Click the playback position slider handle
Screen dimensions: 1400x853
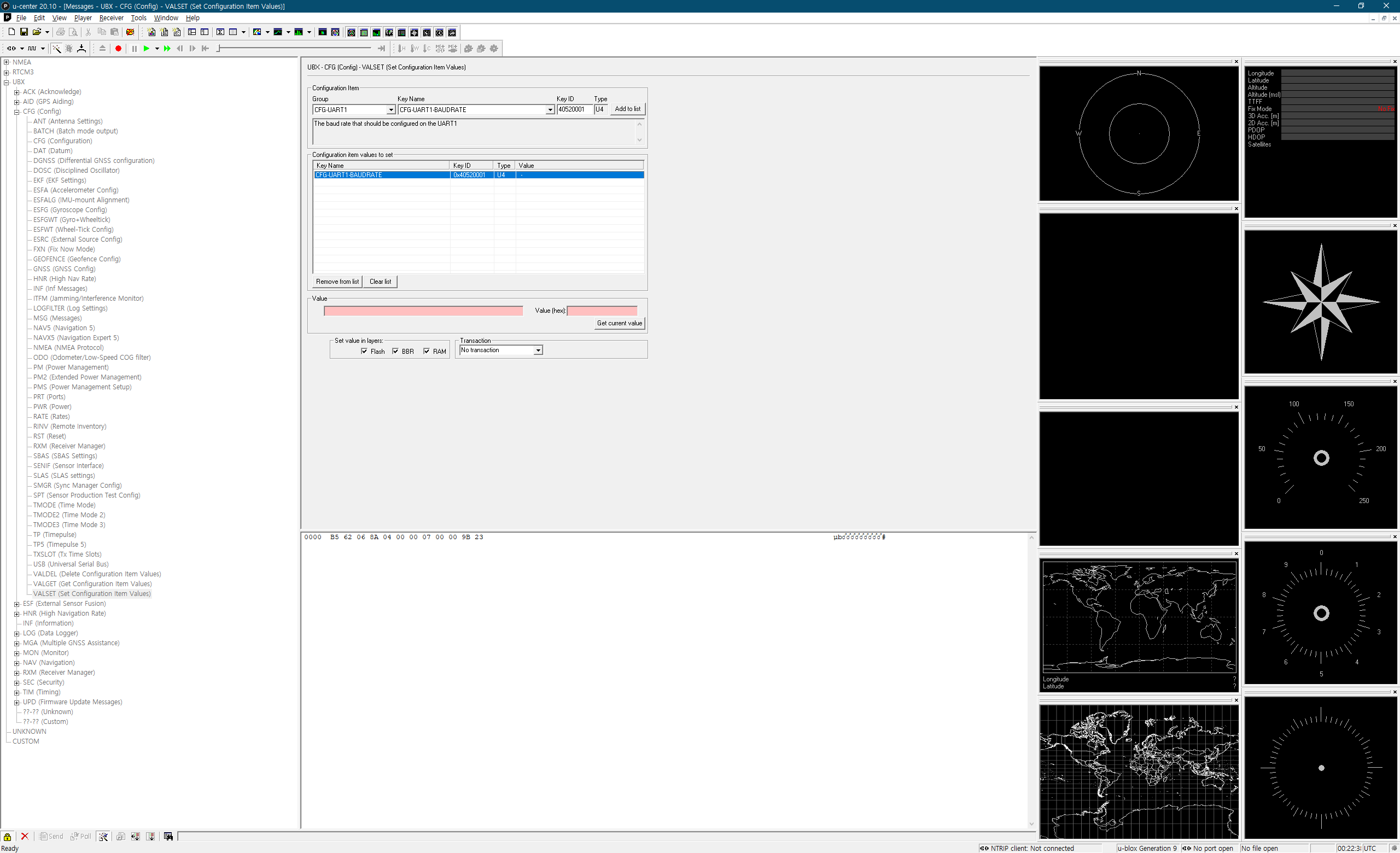pyautogui.click(x=219, y=49)
